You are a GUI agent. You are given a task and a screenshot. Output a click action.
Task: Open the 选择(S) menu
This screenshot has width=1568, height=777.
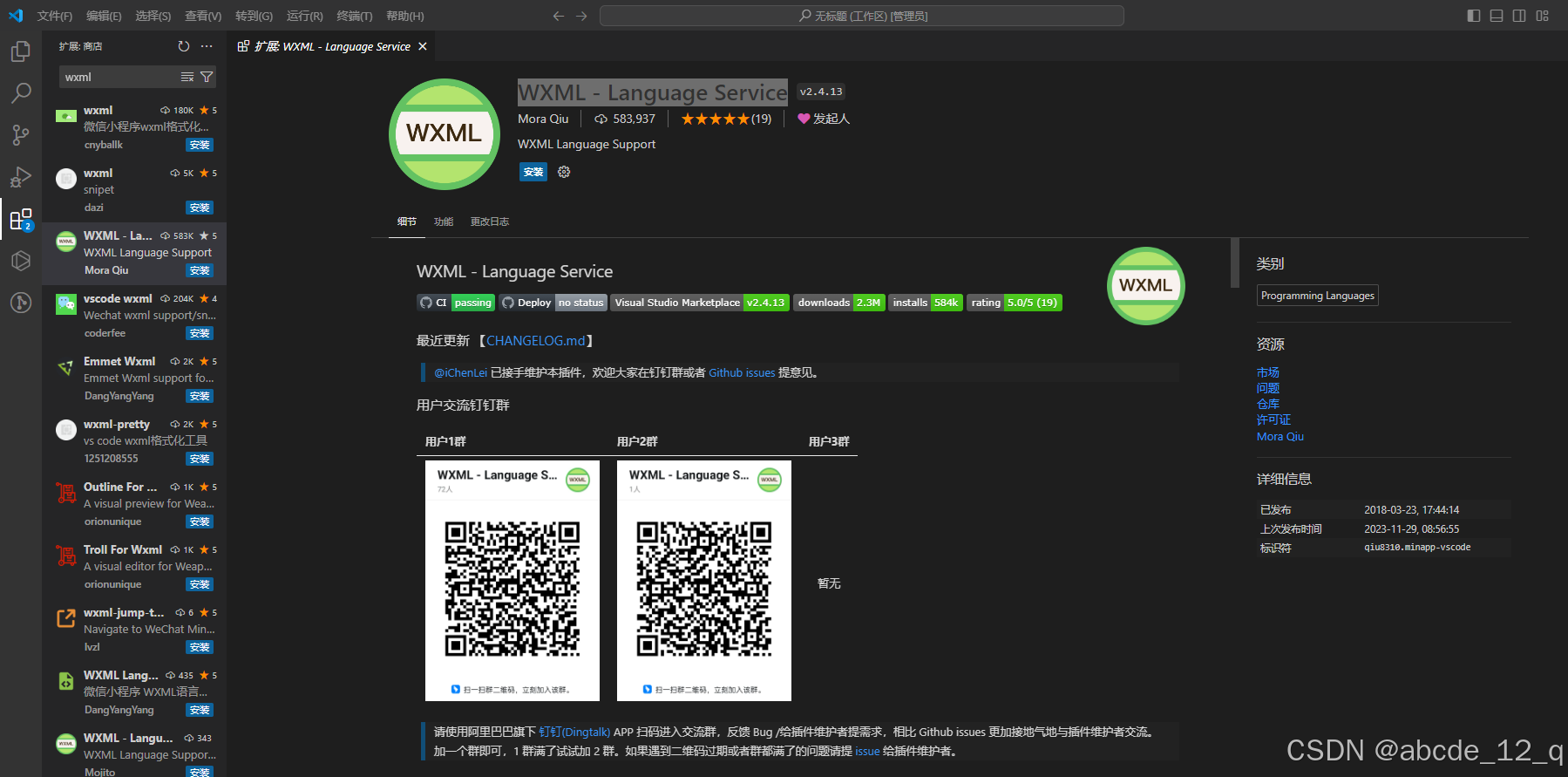click(x=153, y=16)
